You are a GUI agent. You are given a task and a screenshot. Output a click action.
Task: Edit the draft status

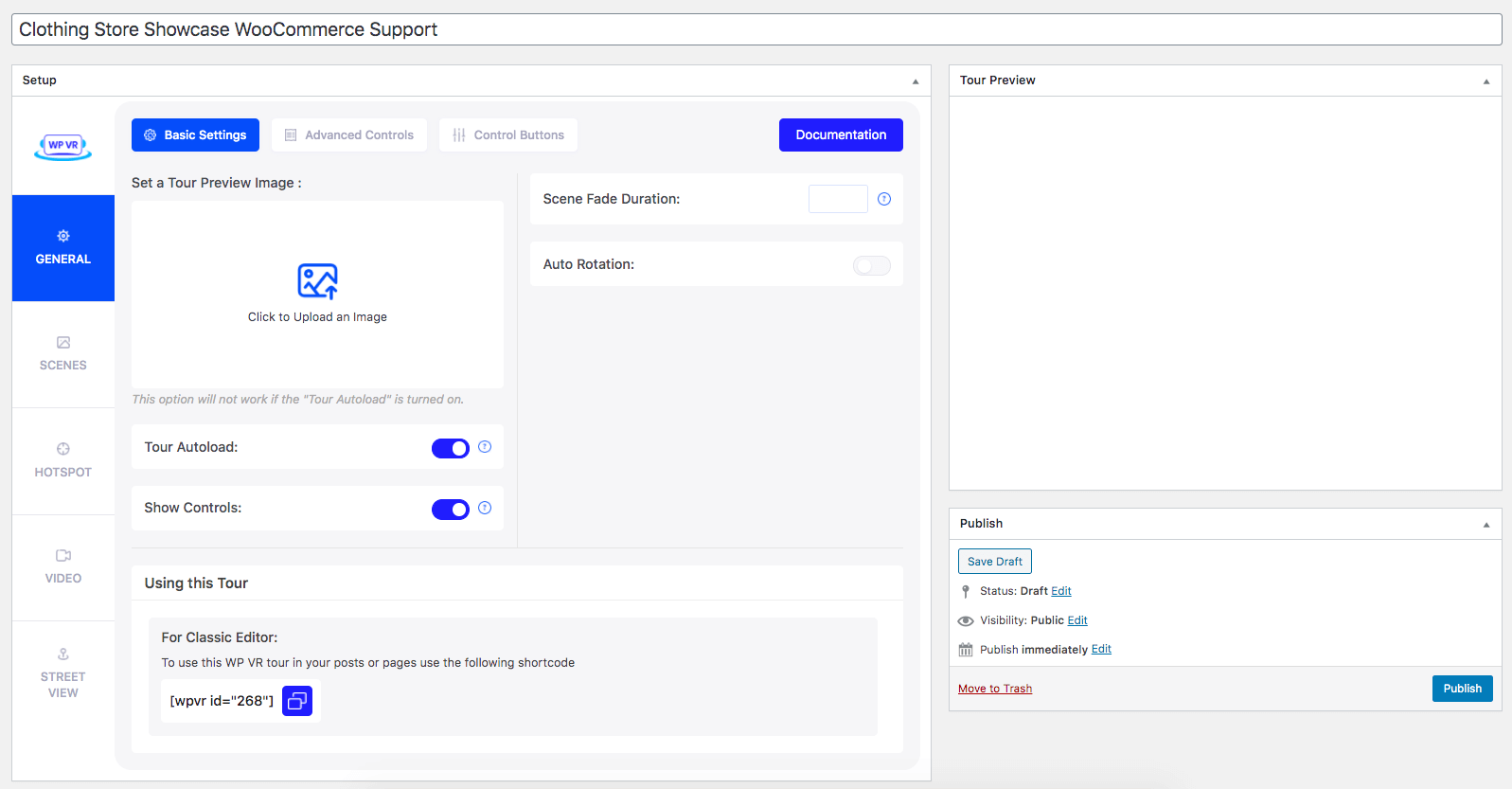[x=1061, y=591]
